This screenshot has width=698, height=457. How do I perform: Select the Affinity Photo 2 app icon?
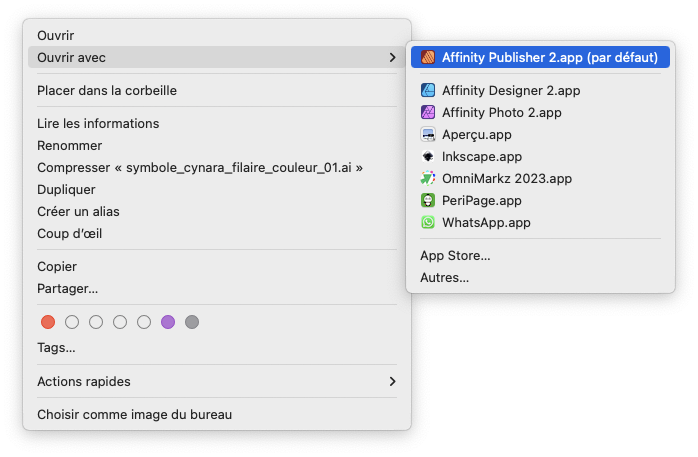click(428, 112)
